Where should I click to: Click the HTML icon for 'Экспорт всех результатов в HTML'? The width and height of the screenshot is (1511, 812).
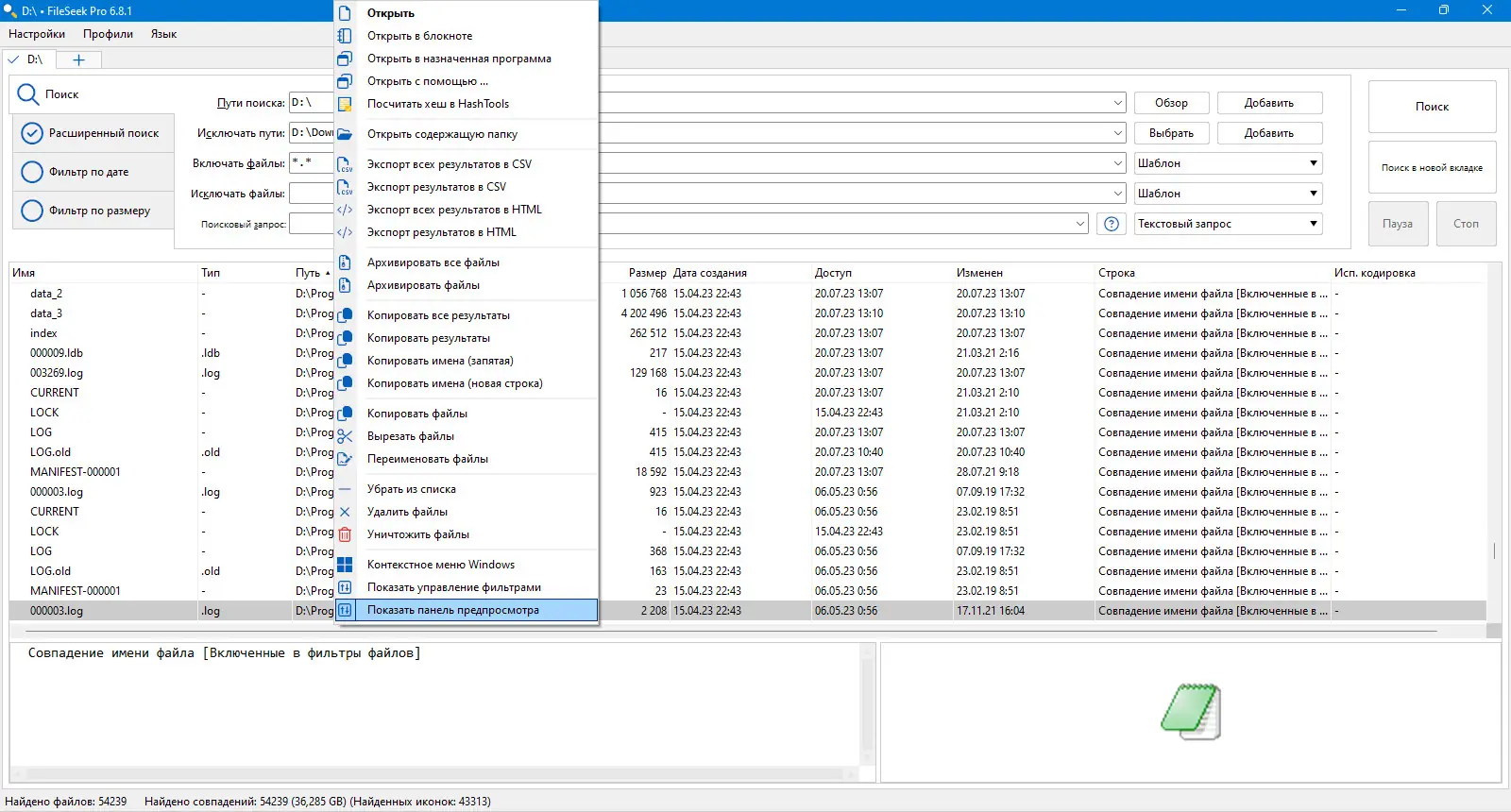[x=345, y=210]
